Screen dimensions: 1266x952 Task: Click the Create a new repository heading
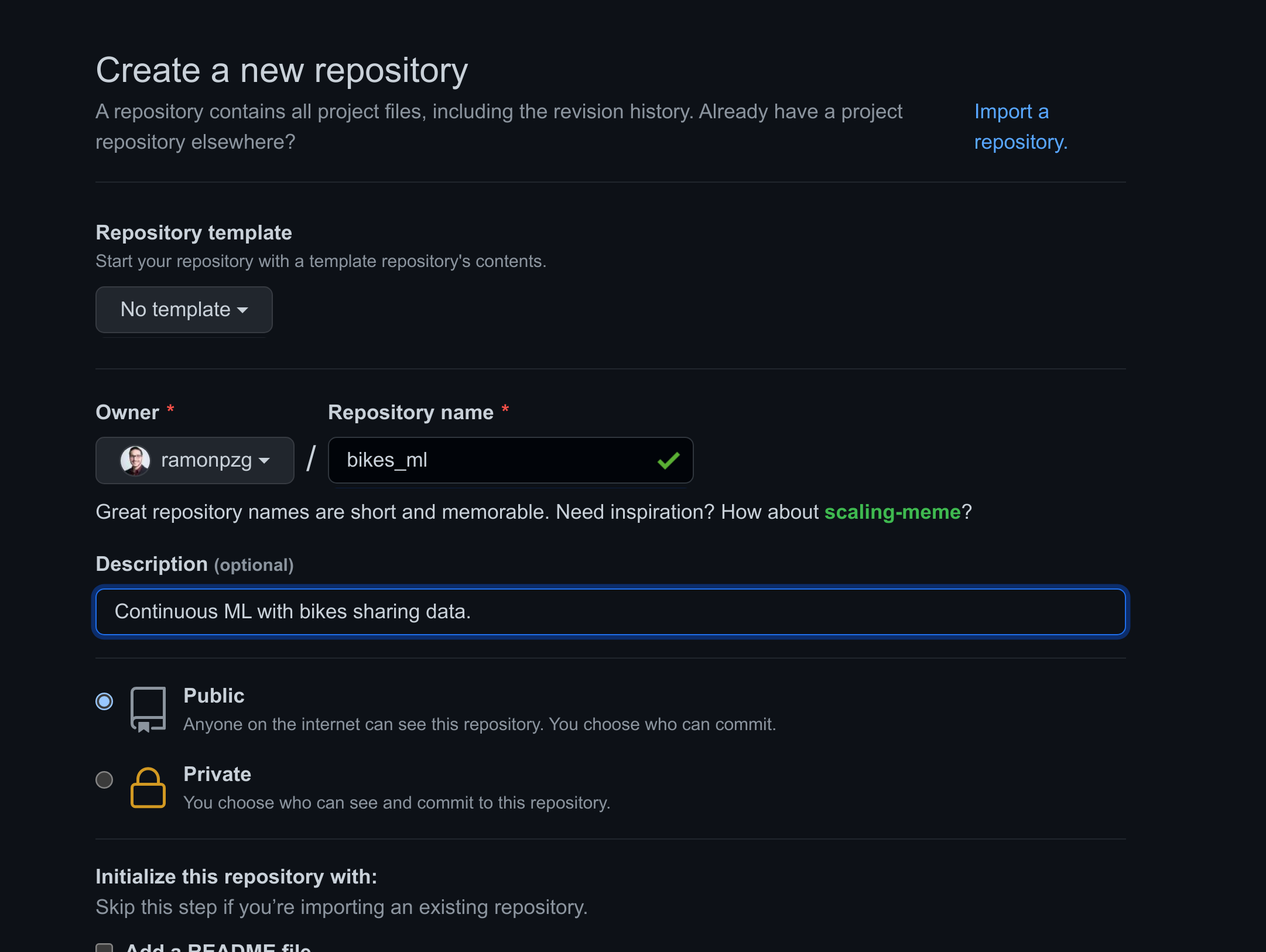pos(282,70)
